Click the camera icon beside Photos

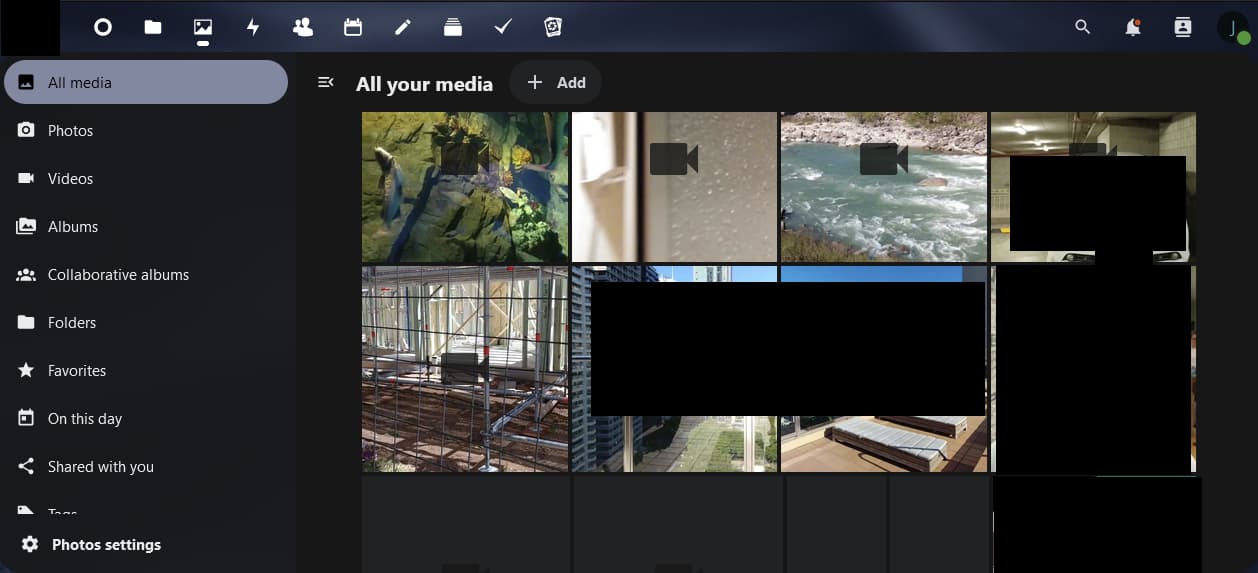[x=26, y=130]
